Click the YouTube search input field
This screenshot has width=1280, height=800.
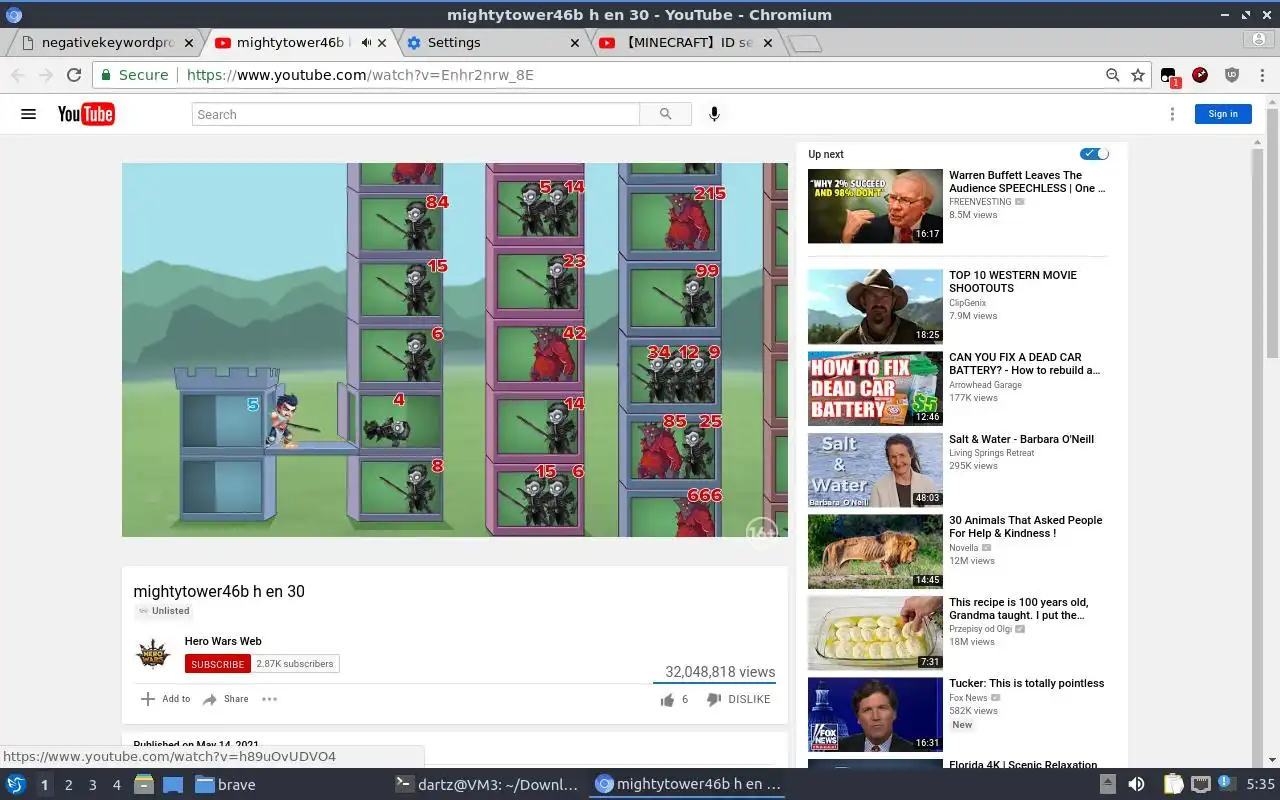point(416,114)
